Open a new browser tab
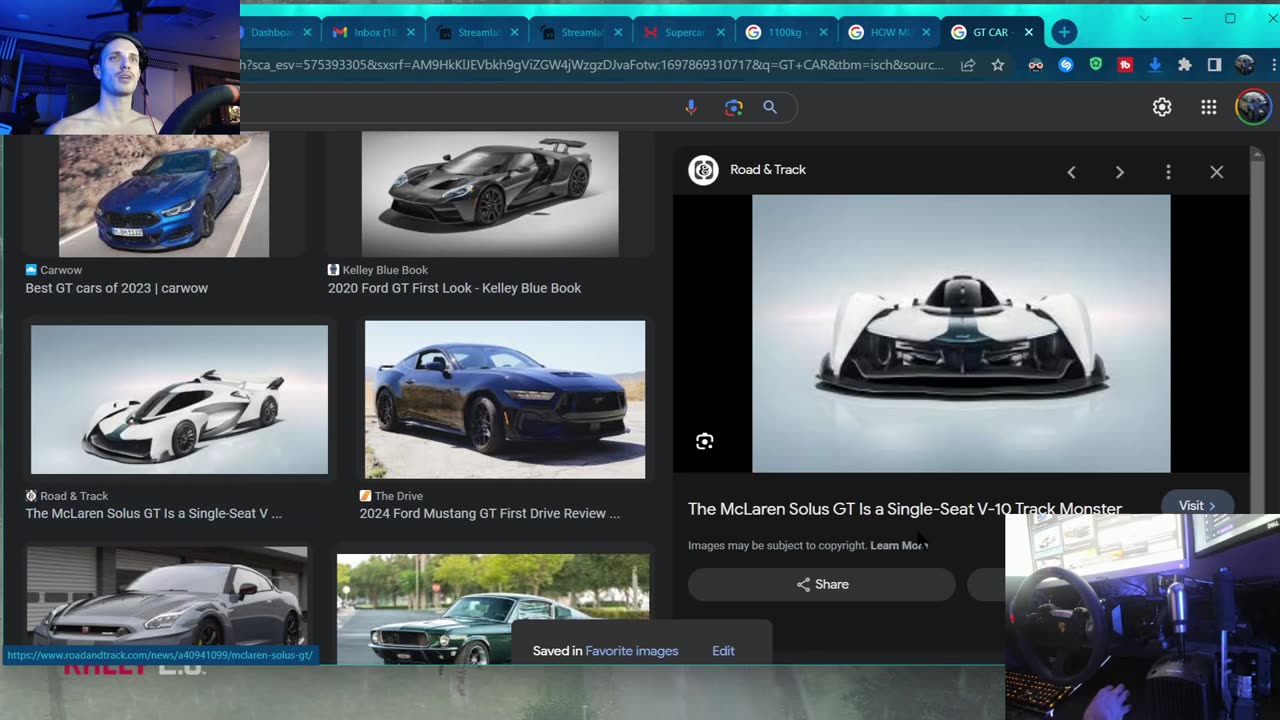1280x720 pixels. point(1064,32)
